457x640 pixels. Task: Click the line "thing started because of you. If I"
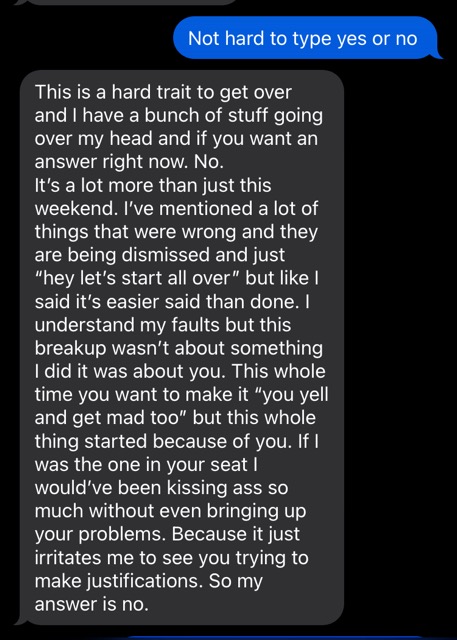click(176, 441)
